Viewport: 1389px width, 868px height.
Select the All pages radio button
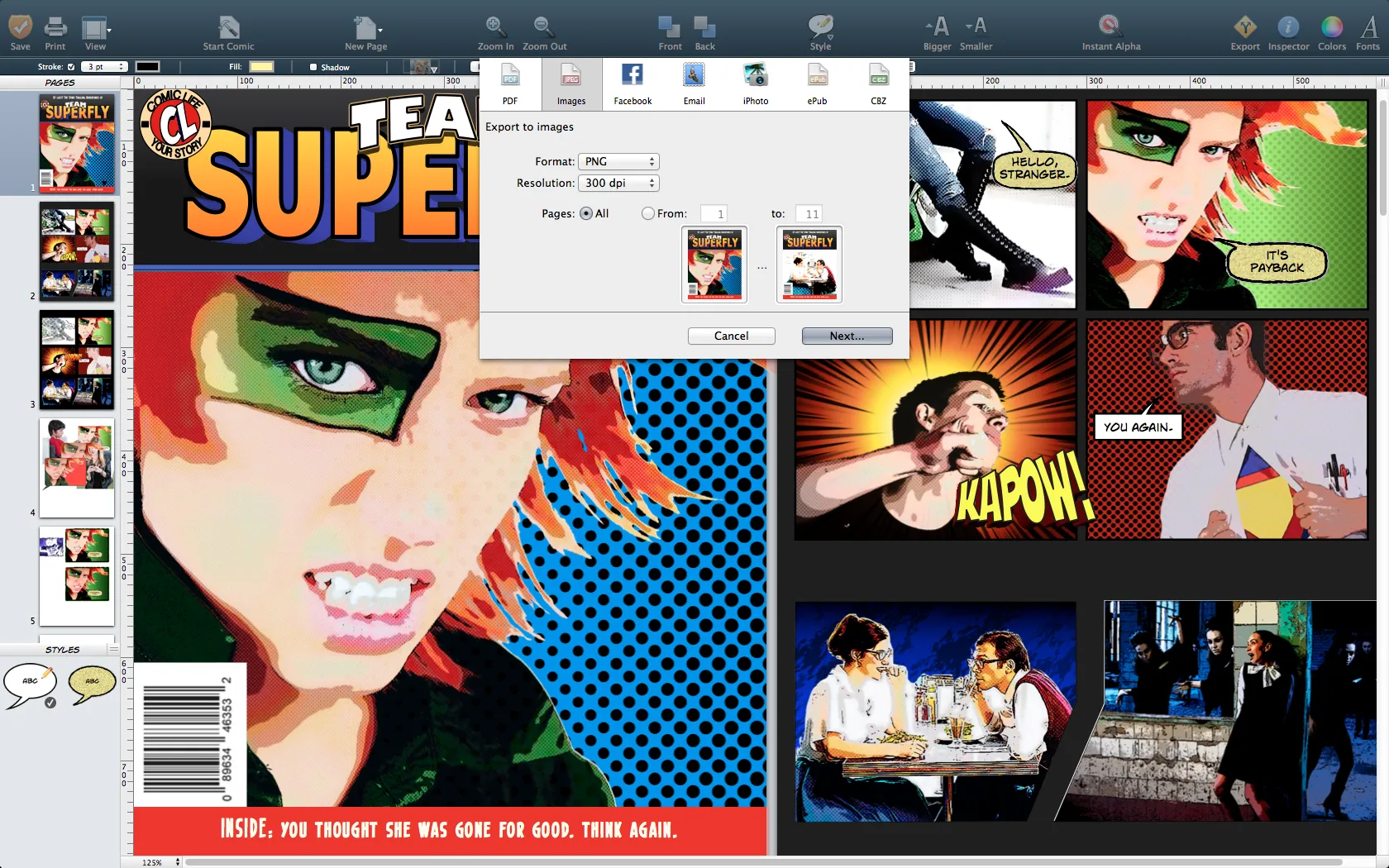point(586,213)
